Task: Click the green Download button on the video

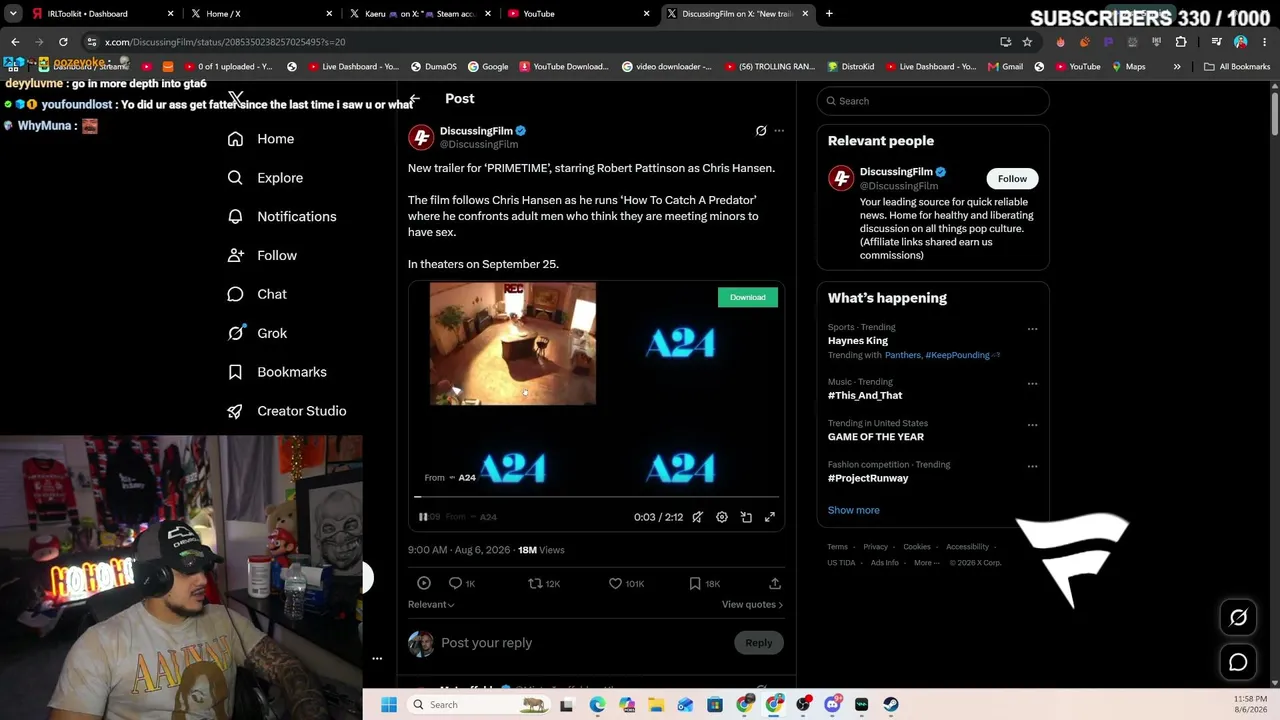Action: click(748, 297)
